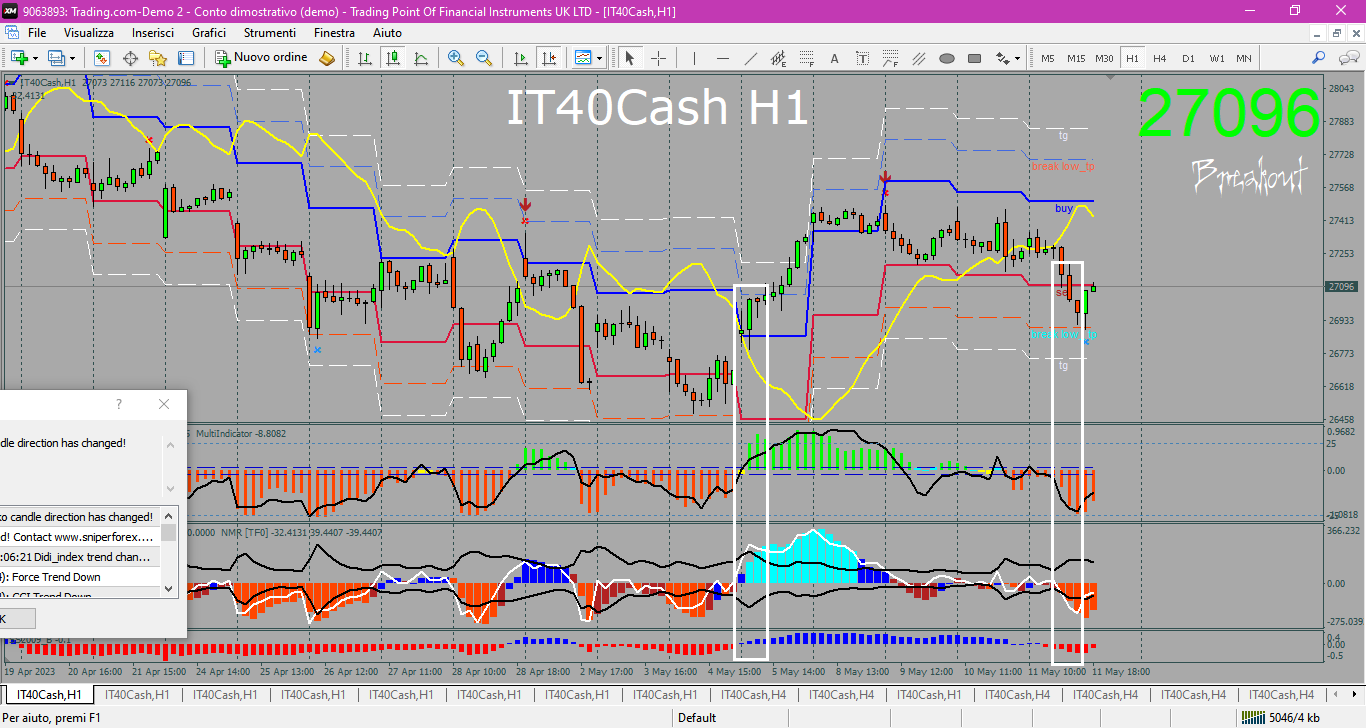1366x728 pixels.
Task: Select the W1 timeframe button
Action: 1216,58
